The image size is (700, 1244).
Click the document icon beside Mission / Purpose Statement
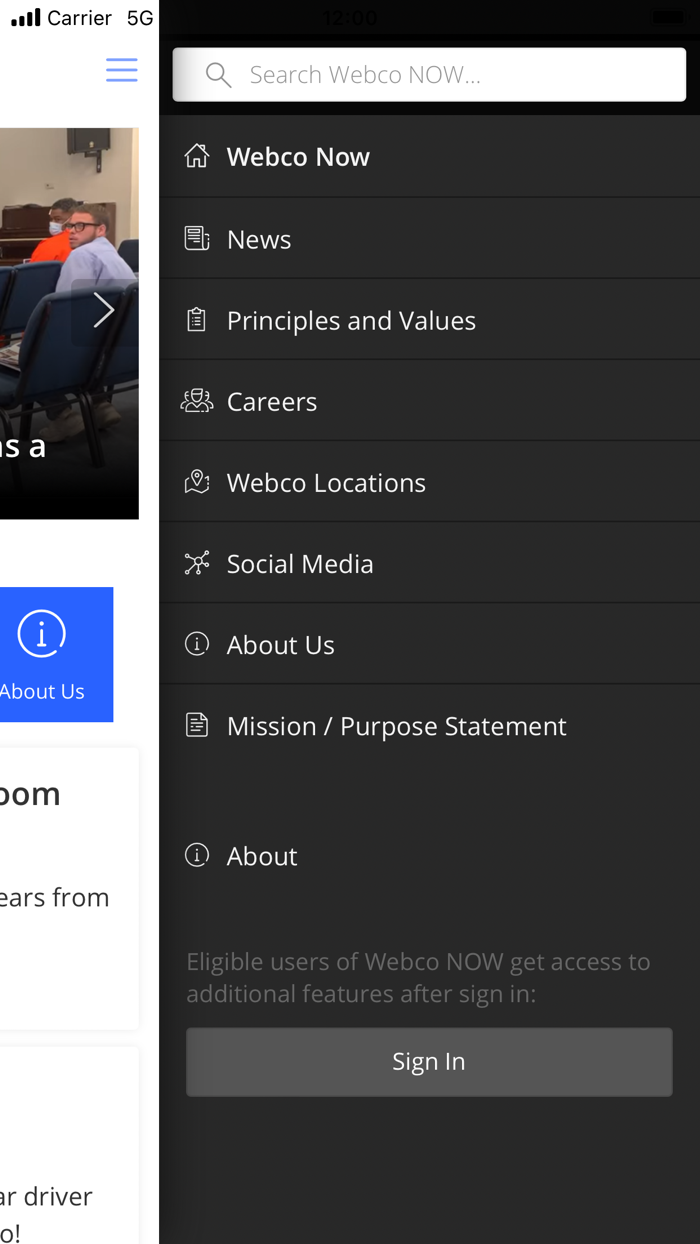197,725
